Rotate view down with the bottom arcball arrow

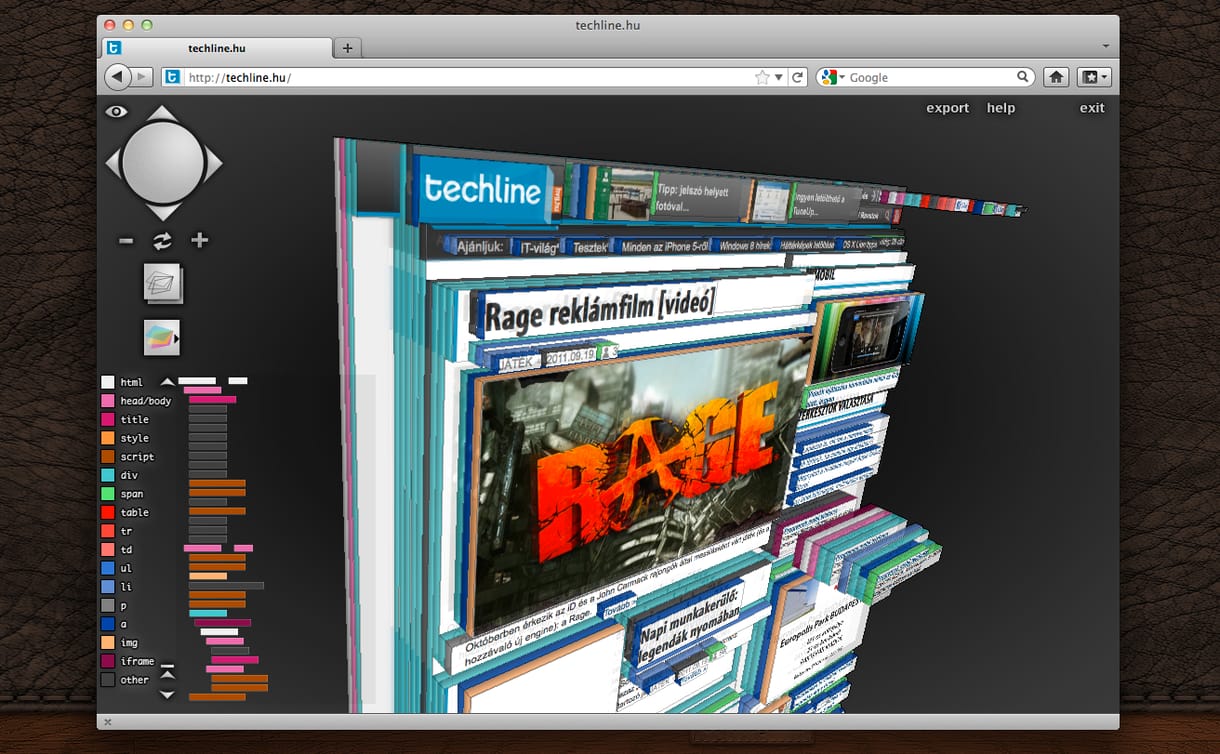click(x=163, y=212)
